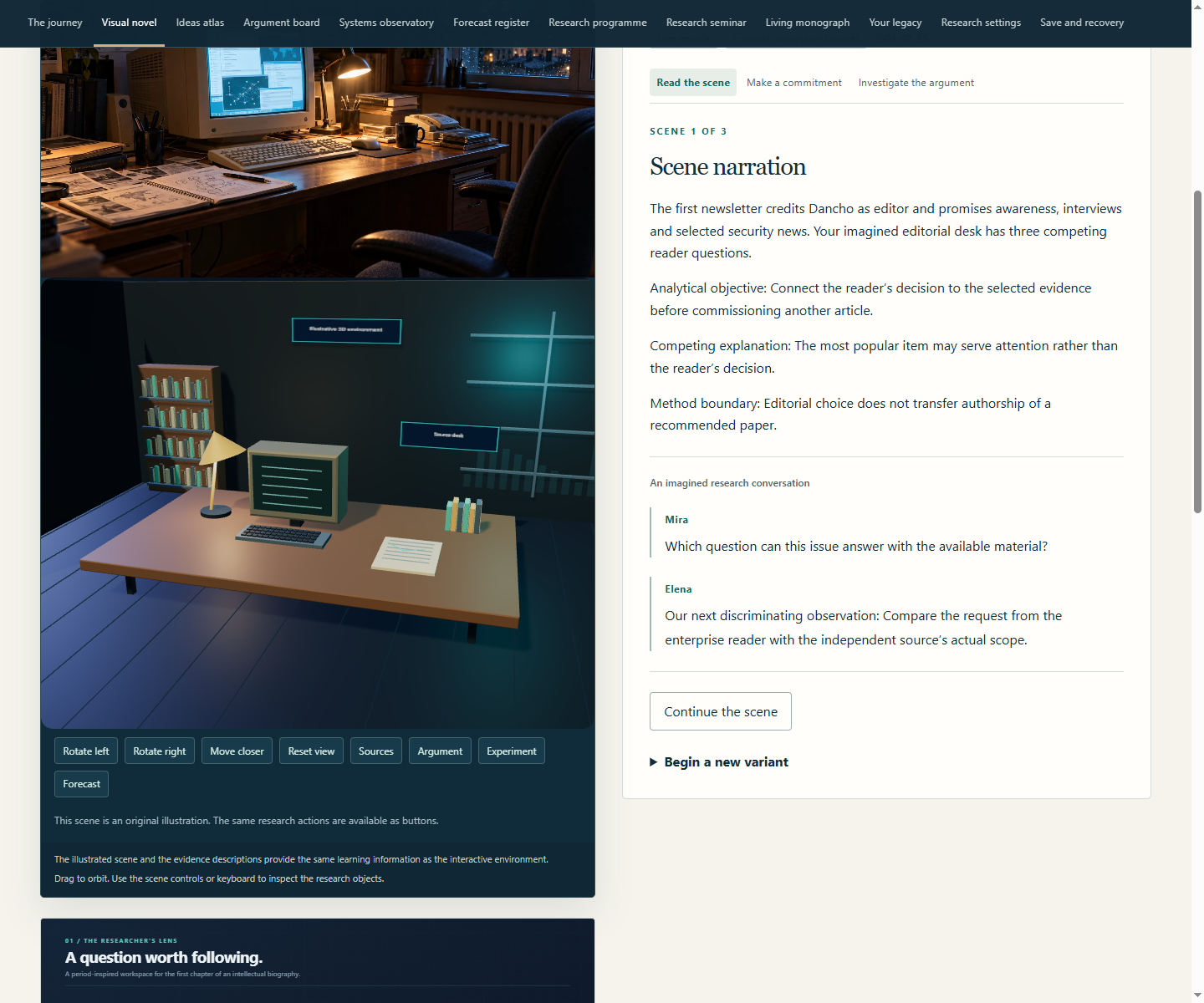
Task: Click the Move closer button
Action: (x=237, y=751)
